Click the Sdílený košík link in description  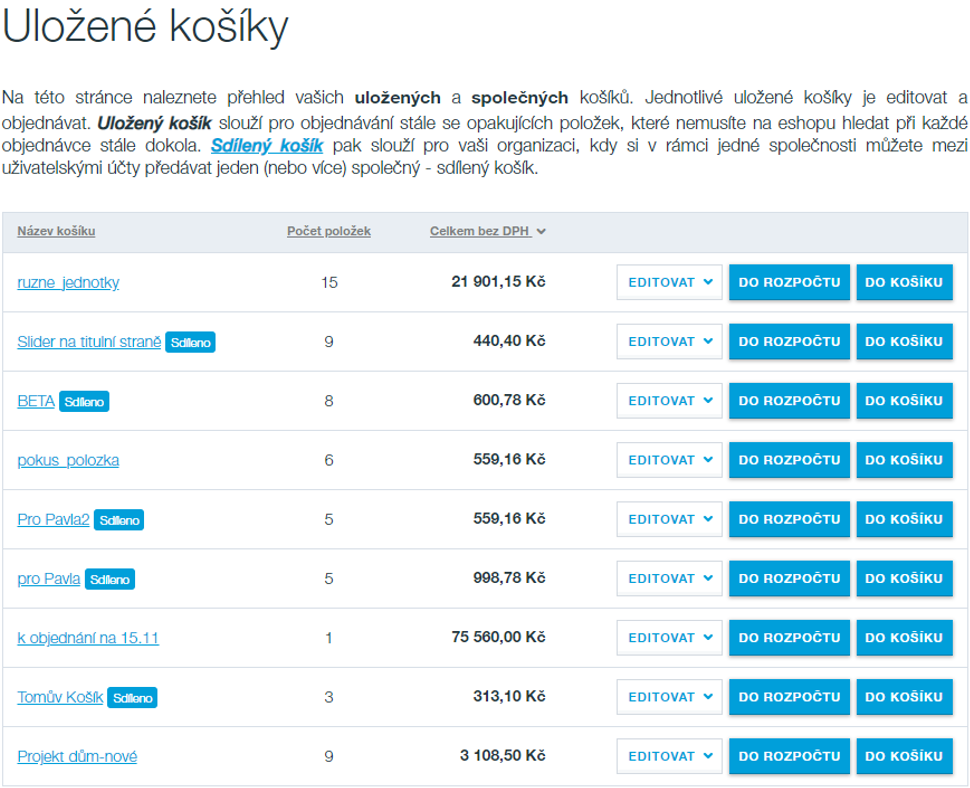(x=267, y=145)
